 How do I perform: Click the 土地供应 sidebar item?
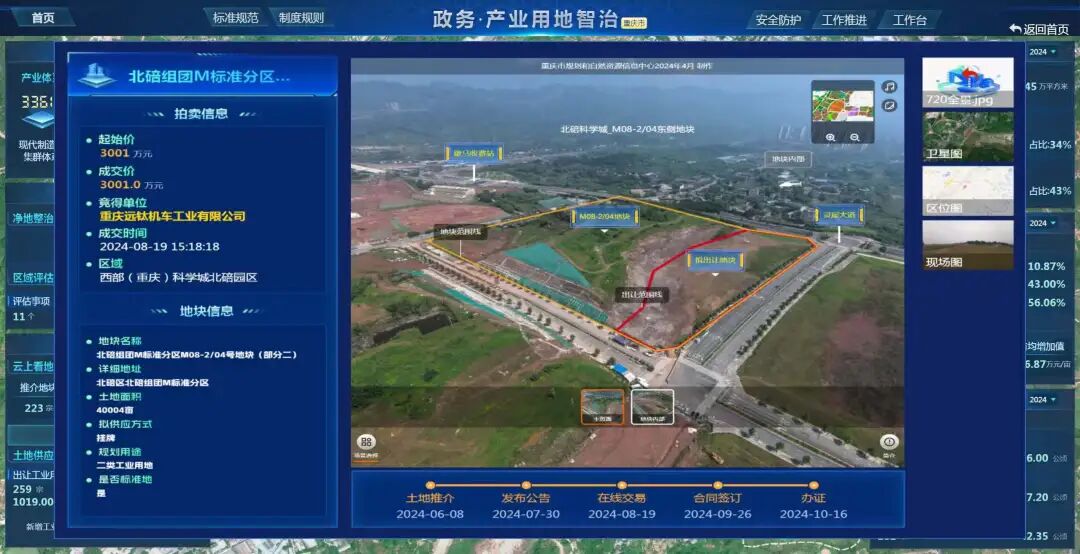pyautogui.click(x=32, y=455)
